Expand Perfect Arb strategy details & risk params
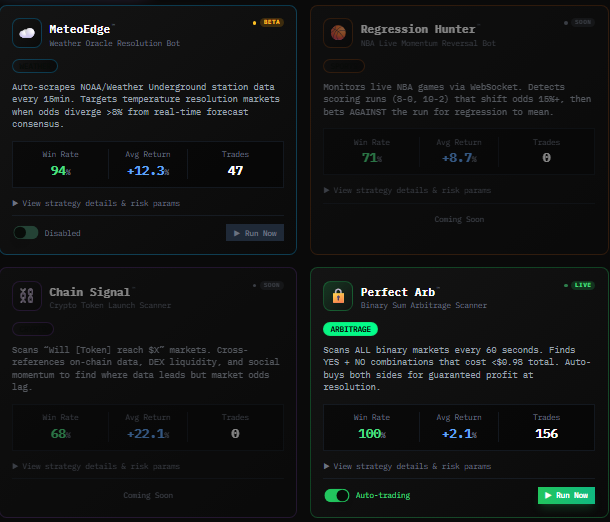 [x=407, y=466]
